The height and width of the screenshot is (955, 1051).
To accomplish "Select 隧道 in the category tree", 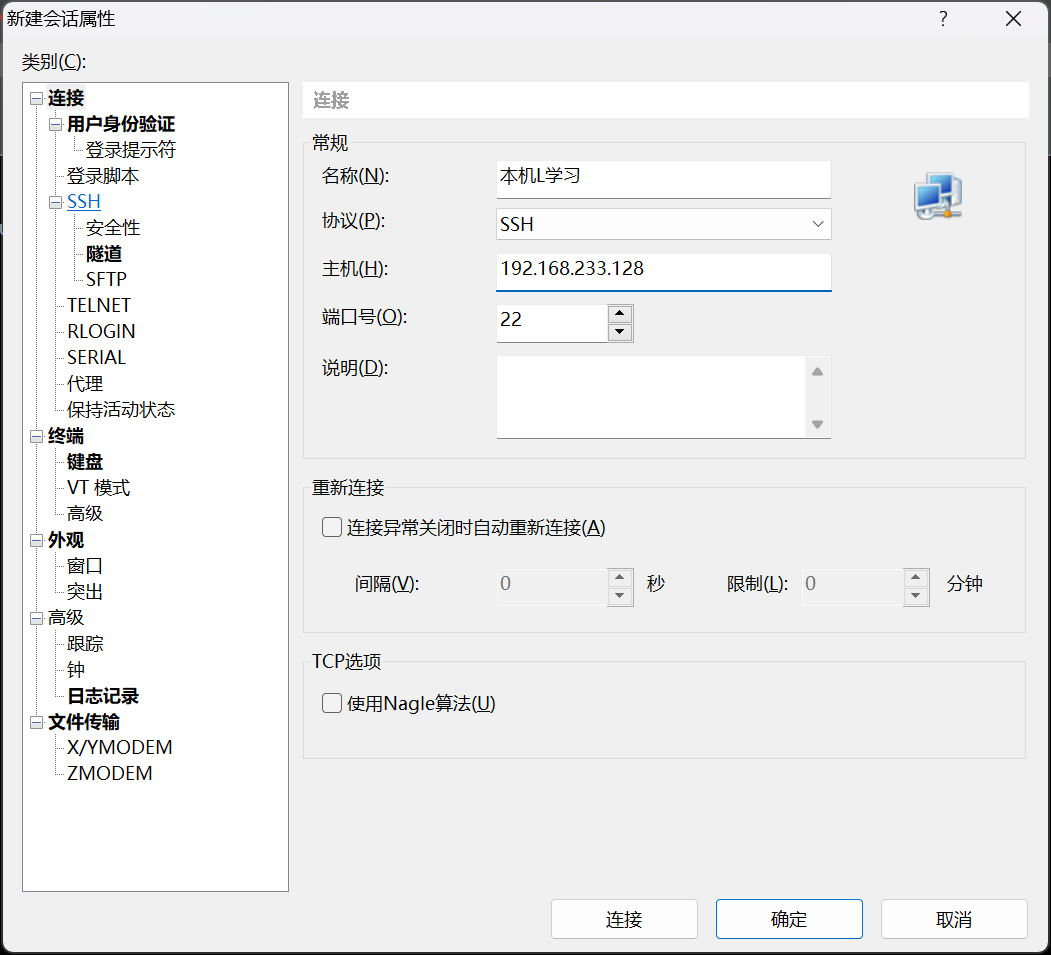I will click(104, 254).
